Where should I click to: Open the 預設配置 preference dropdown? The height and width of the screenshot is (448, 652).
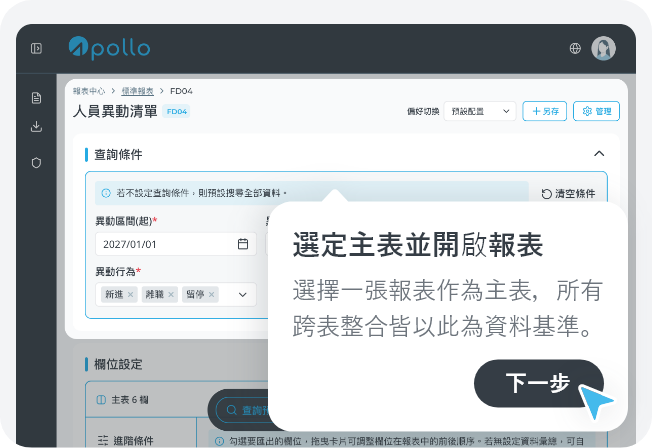[480, 111]
